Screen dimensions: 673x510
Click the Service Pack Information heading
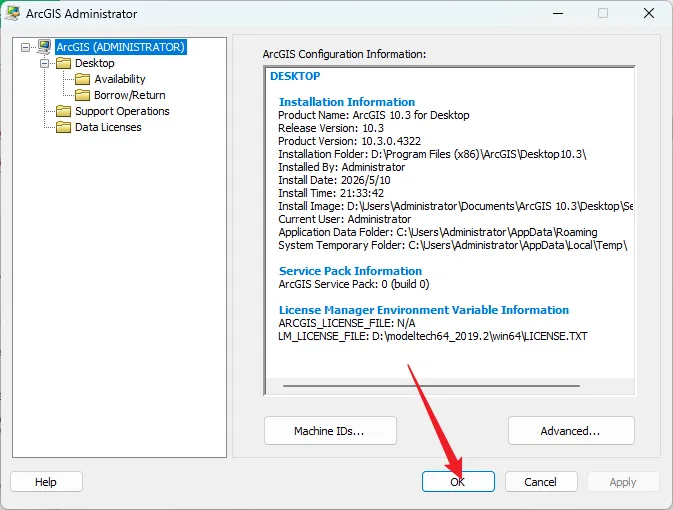(x=350, y=271)
